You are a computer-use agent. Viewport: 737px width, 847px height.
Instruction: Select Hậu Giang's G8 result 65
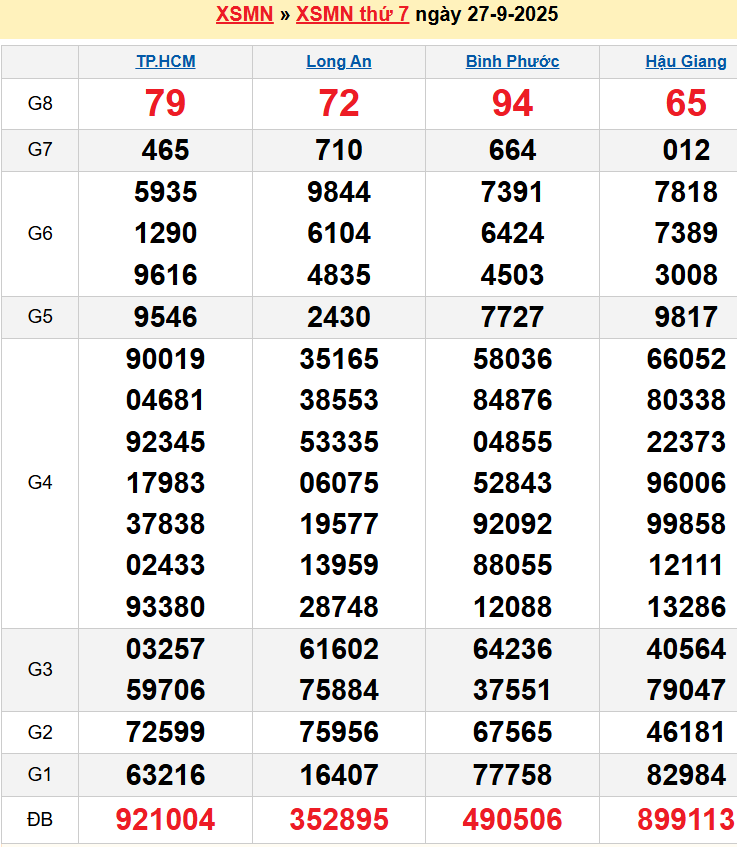(686, 103)
